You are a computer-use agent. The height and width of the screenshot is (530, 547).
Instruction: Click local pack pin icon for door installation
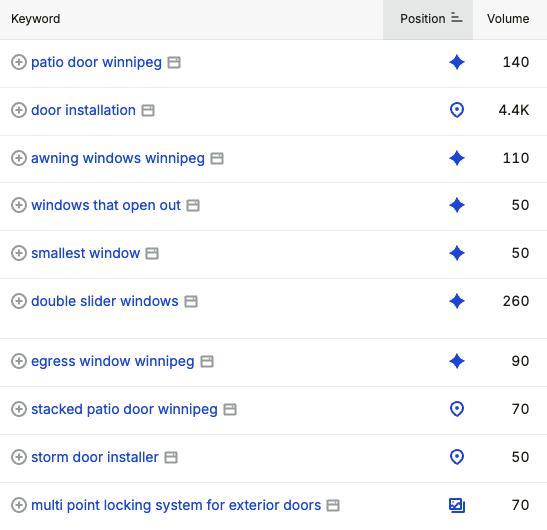(x=457, y=110)
